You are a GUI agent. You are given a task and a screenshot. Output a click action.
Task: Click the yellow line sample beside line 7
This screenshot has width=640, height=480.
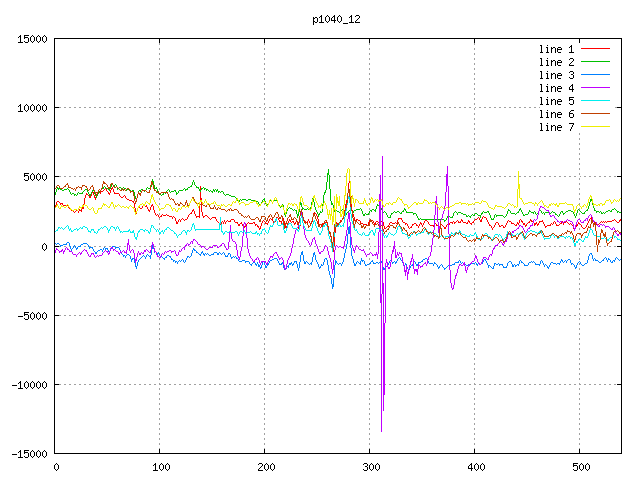pos(596,127)
